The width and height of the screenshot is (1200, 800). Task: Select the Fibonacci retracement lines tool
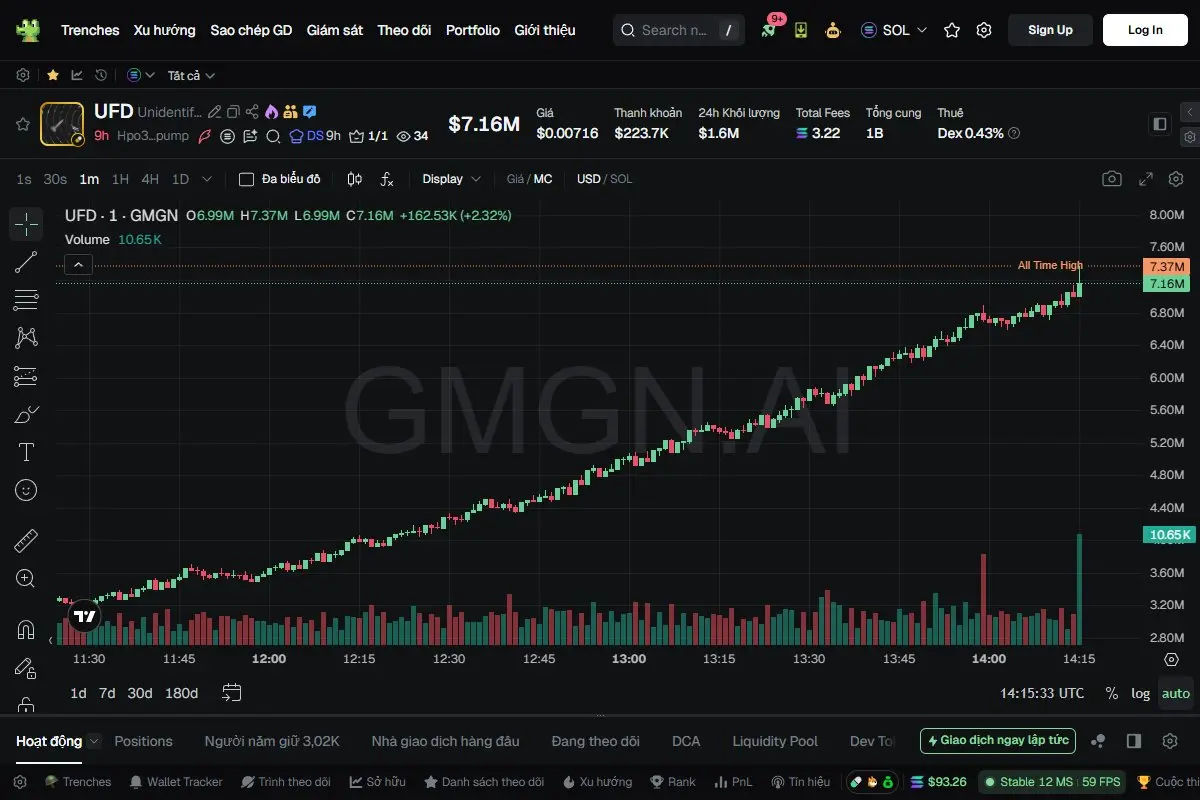26,300
